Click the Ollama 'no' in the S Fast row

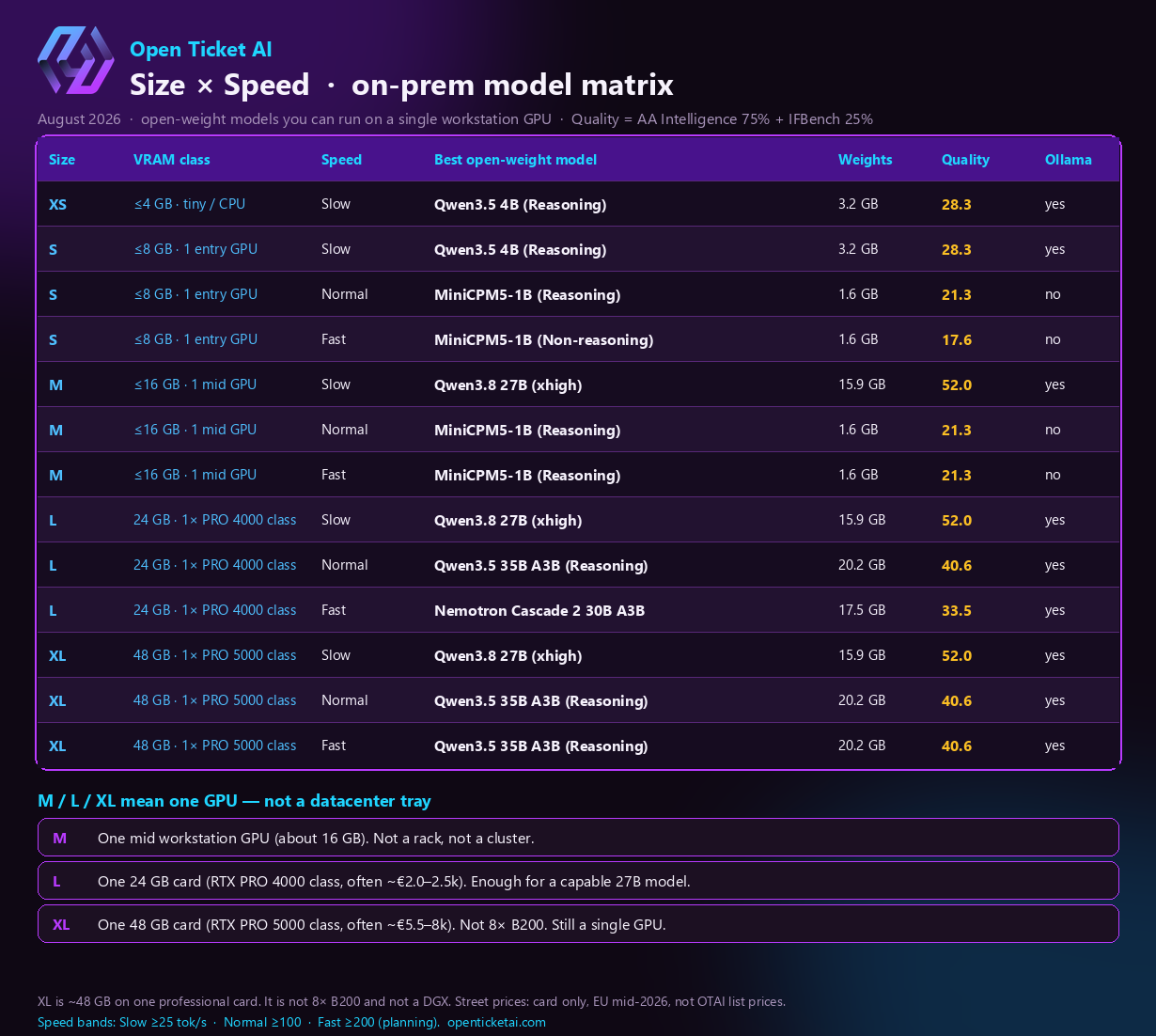(1053, 340)
